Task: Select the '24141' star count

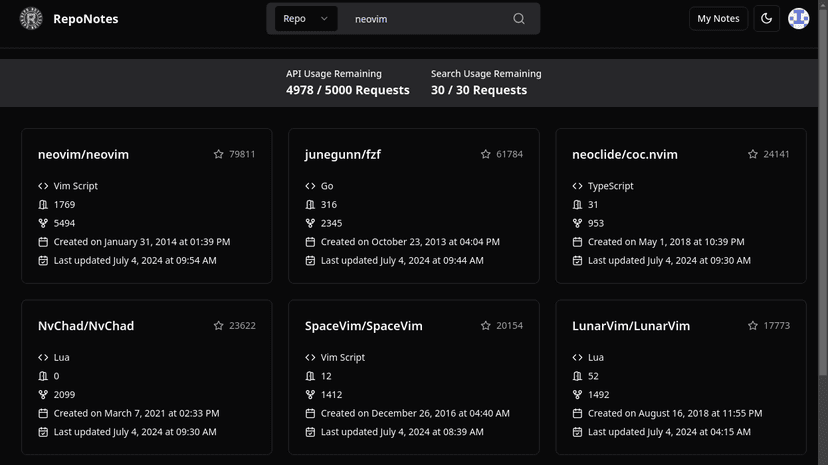Action: pyautogui.click(x=777, y=154)
